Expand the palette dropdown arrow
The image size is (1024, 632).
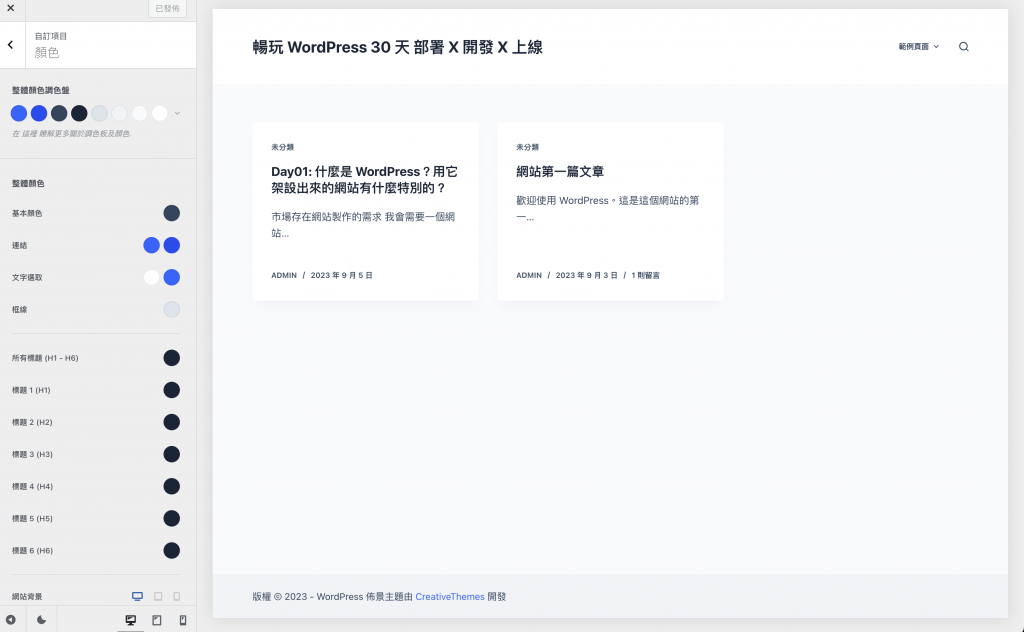click(x=177, y=113)
